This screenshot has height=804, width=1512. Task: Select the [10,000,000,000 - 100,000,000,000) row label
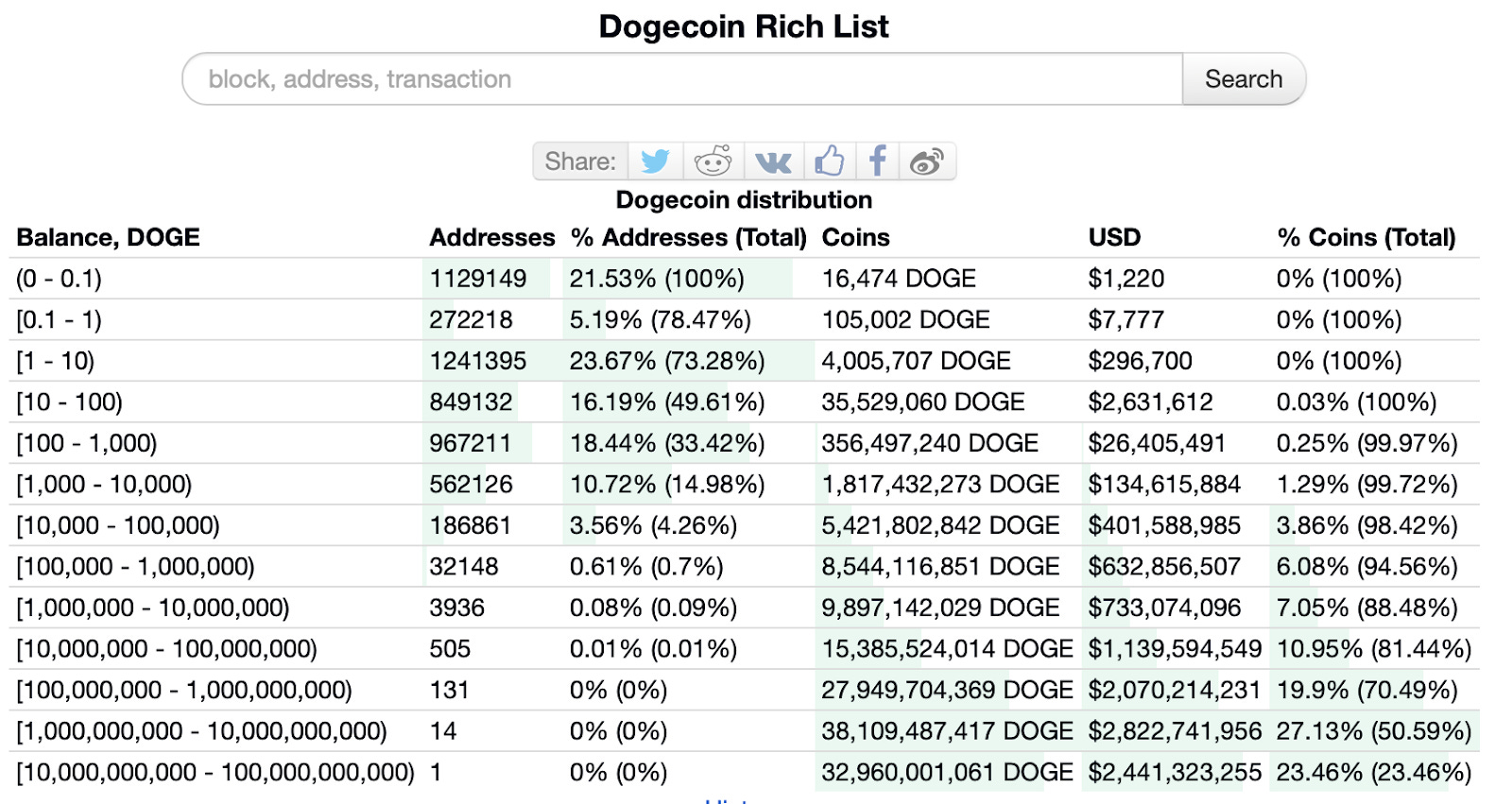(215, 773)
